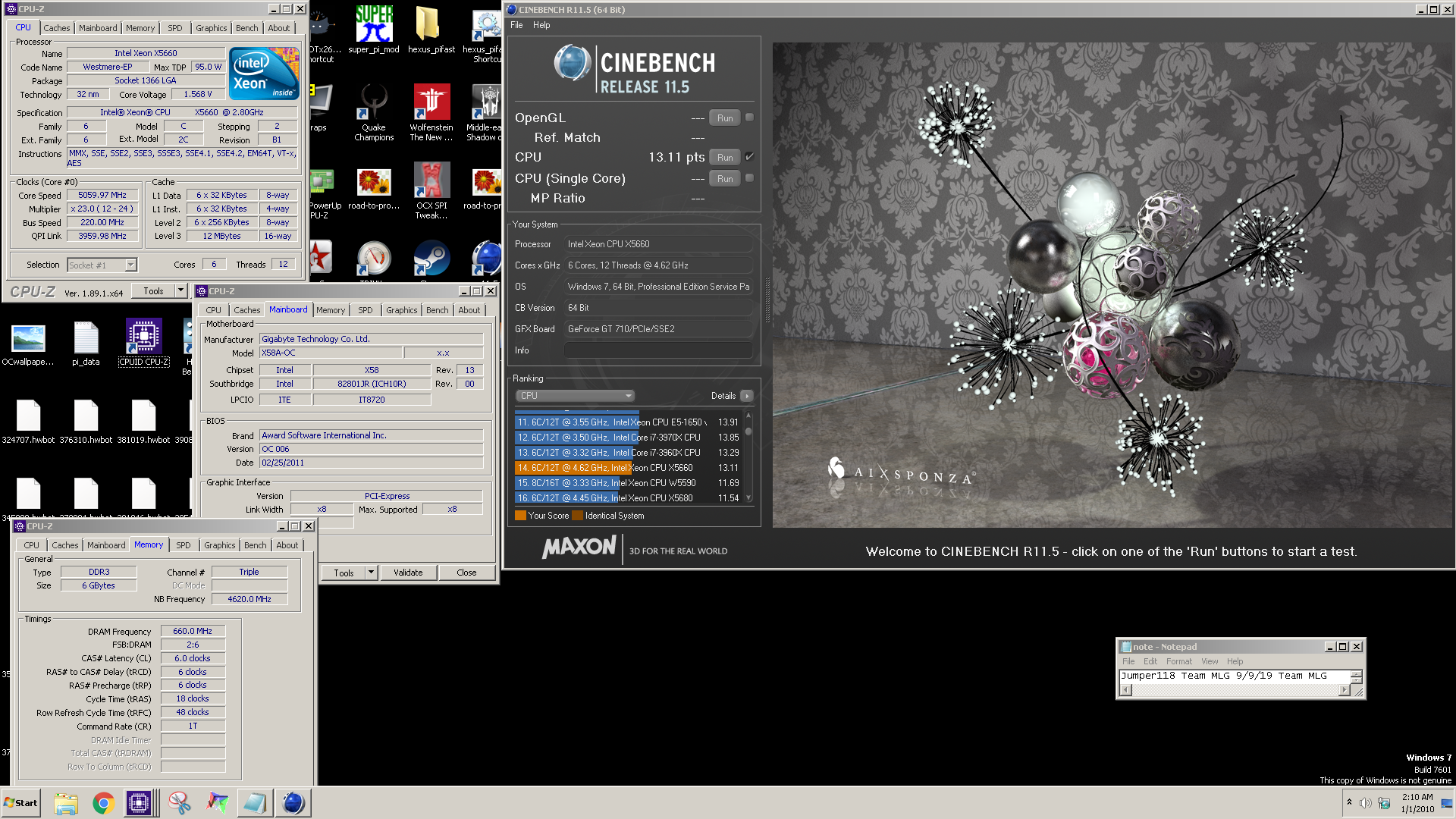The width and height of the screenshot is (1456, 819).
Task: Expand Tools arrow in top CPU-Z window
Action: click(180, 291)
